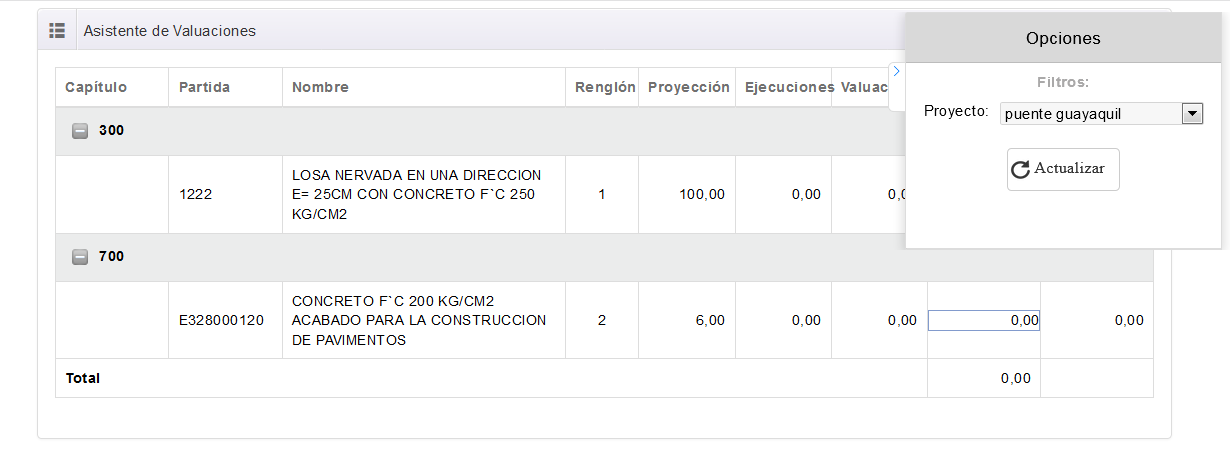Open the Proyecto dropdown
Image resolution: width=1230 pixels, height=470 pixels.
pos(1191,114)
